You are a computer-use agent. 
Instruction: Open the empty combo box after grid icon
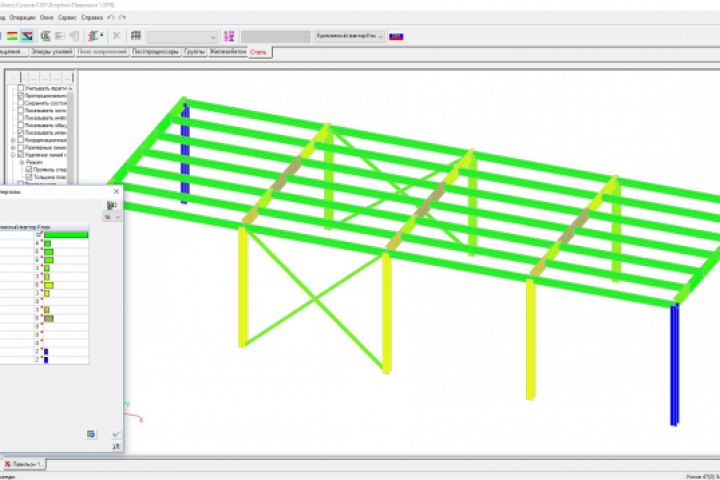[x=182, y=37]
